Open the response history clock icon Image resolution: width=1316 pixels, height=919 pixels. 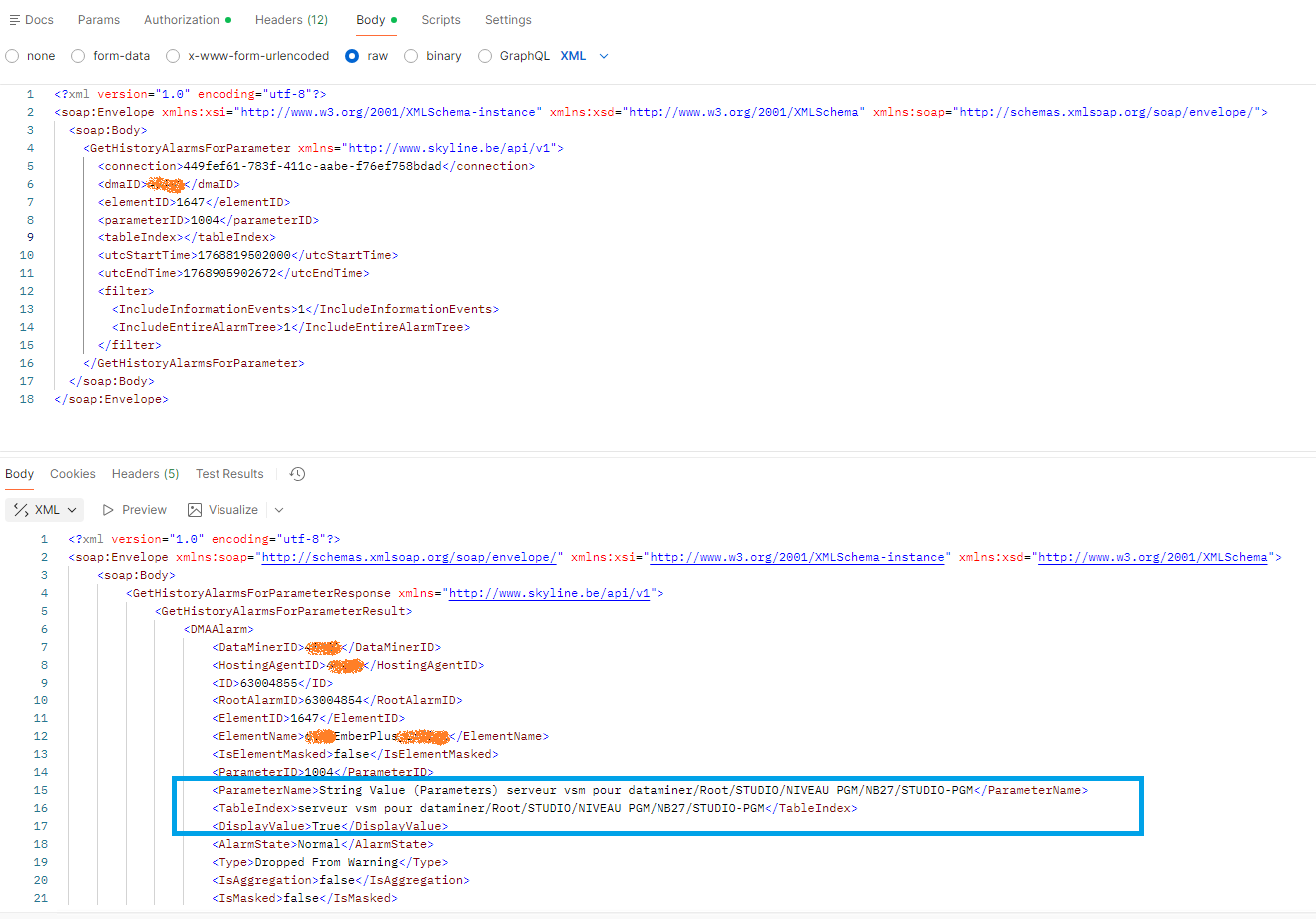pyautogui.click(x=297, y=474)
